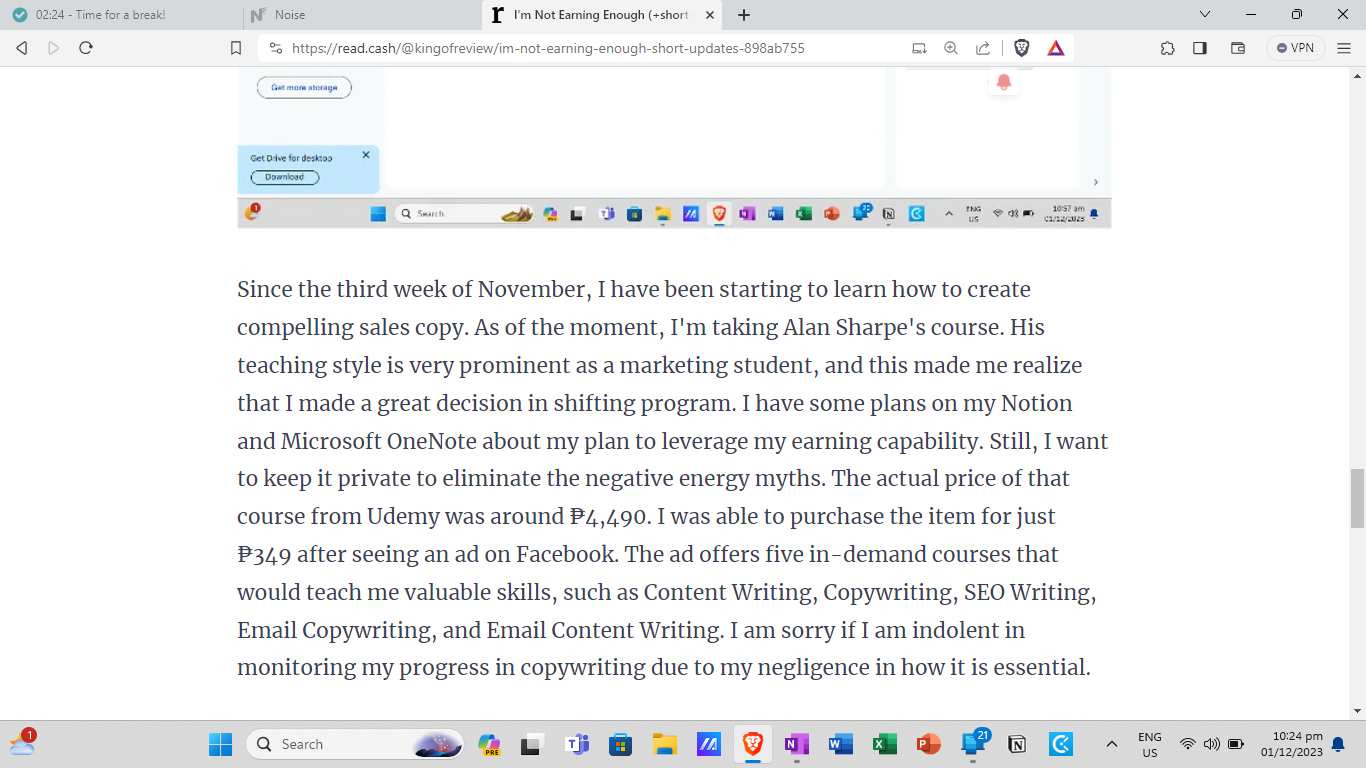
Task: Click the ENG US language indicator
Action: (x=1150, y=744)
